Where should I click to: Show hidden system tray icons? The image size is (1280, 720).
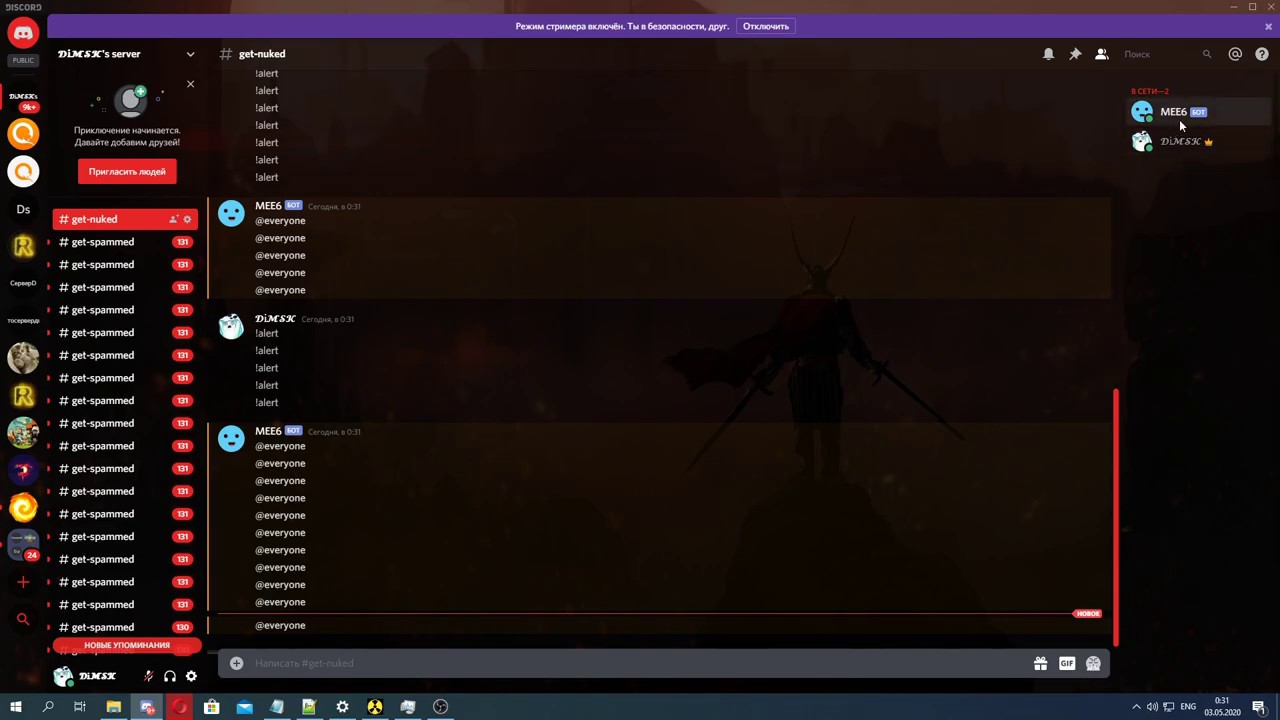pyautogui.click(x=1136, y=707)
